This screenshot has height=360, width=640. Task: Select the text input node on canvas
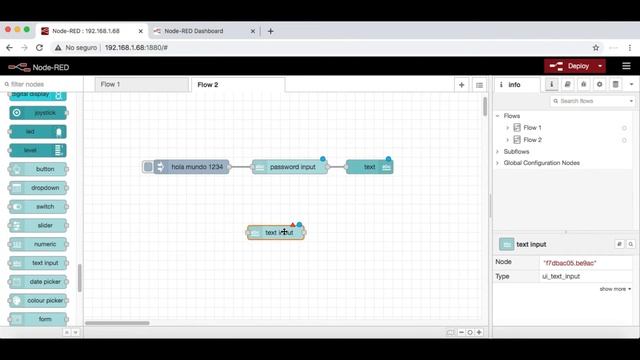coord(276,232)
